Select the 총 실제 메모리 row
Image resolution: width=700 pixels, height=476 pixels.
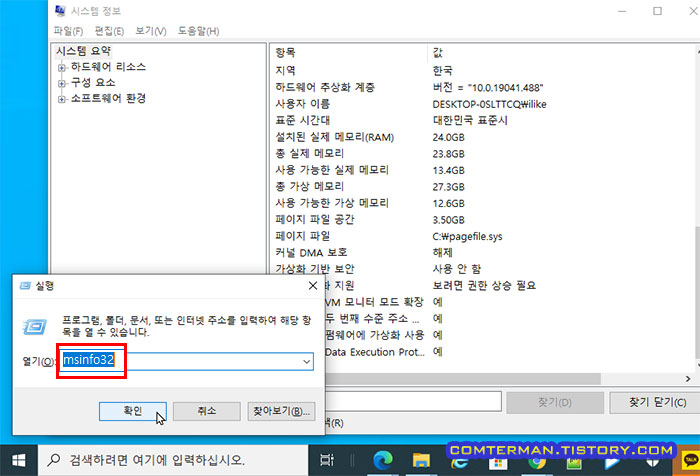tap(482, 154)
